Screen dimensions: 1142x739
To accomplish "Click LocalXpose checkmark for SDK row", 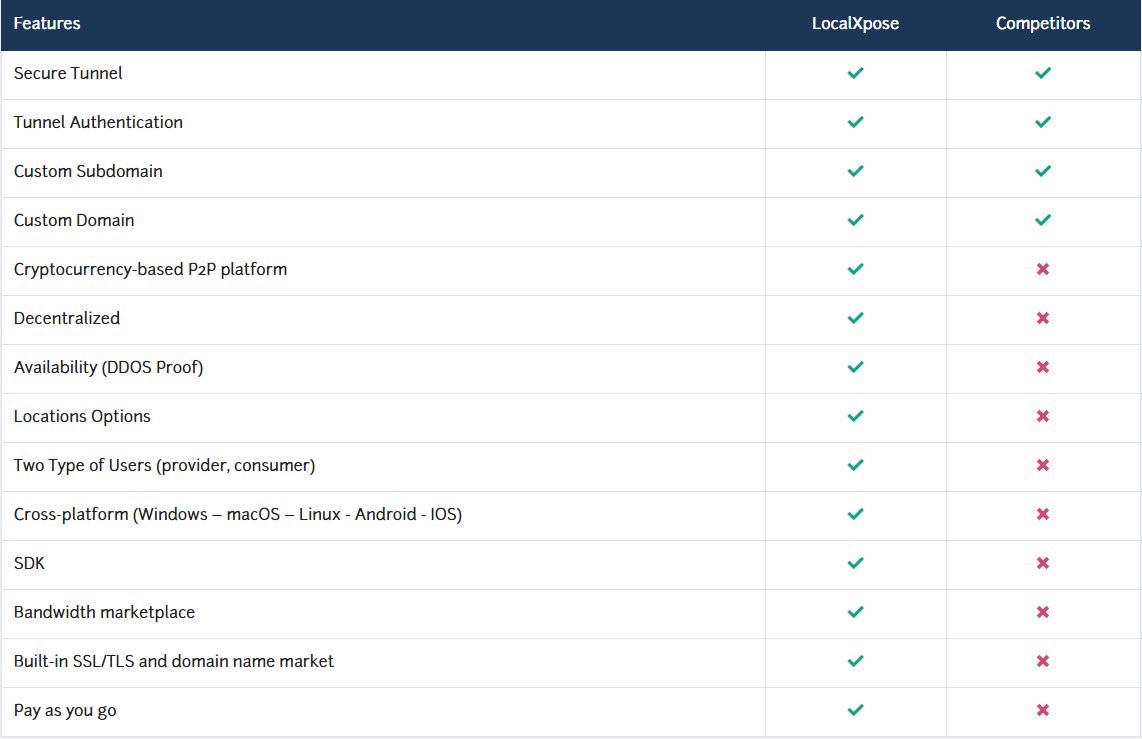I will tap(855, 563).
